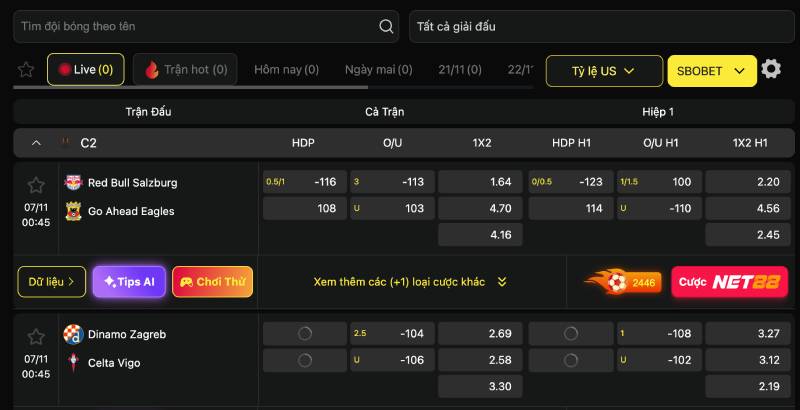Image resolution: width=800 pixels, height=410 pixels.
Task: Click the Chơi Thử button
Action: pyautogui.click(x=212, y=282)
